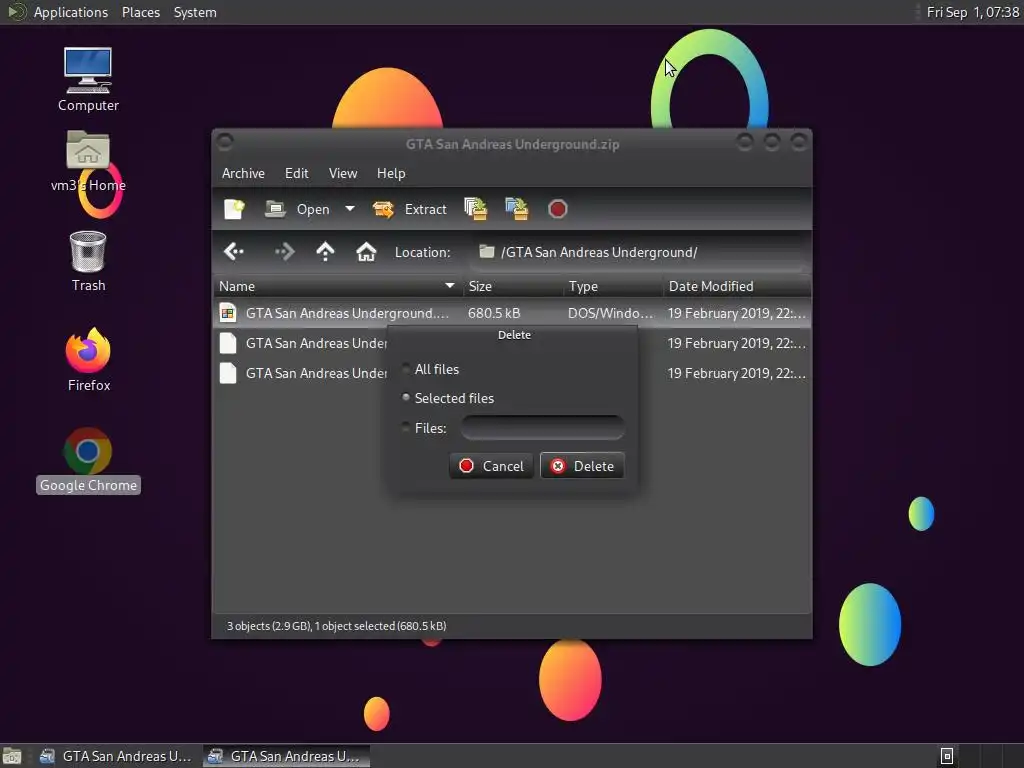Screen dimensions: 1024x768
Task: Click the Add Files toolbar icon
Action: (x=476, y=209)
